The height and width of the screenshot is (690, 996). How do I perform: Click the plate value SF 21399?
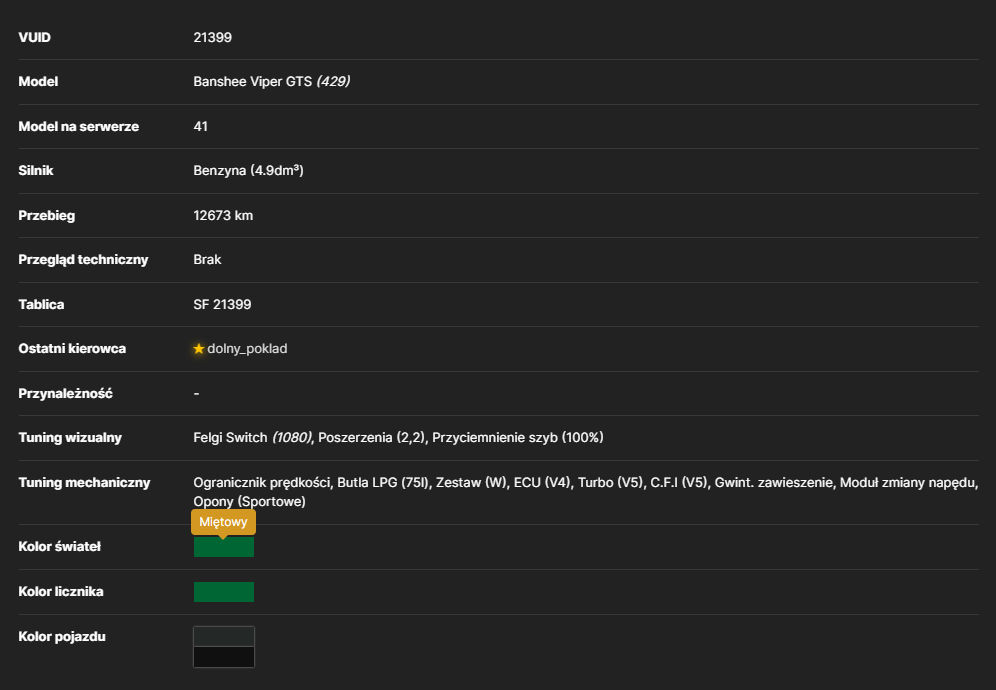(222, 304)
